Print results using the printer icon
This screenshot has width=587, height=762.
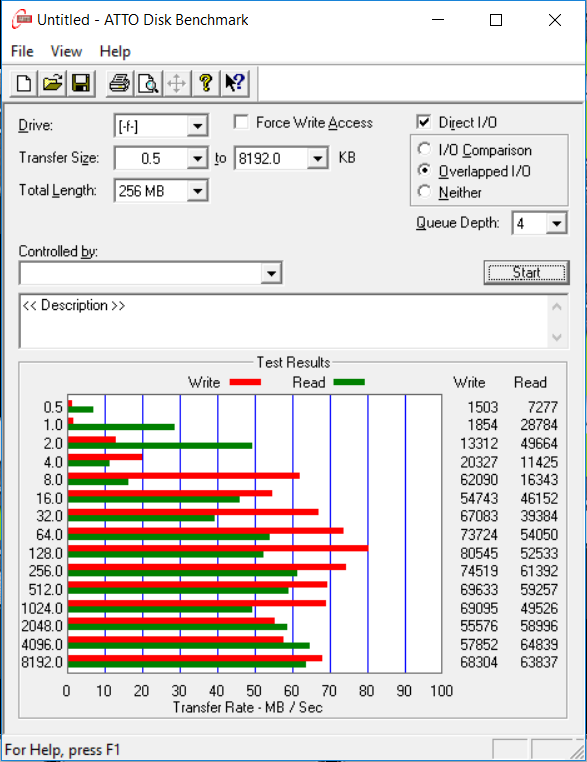[120, 84]
